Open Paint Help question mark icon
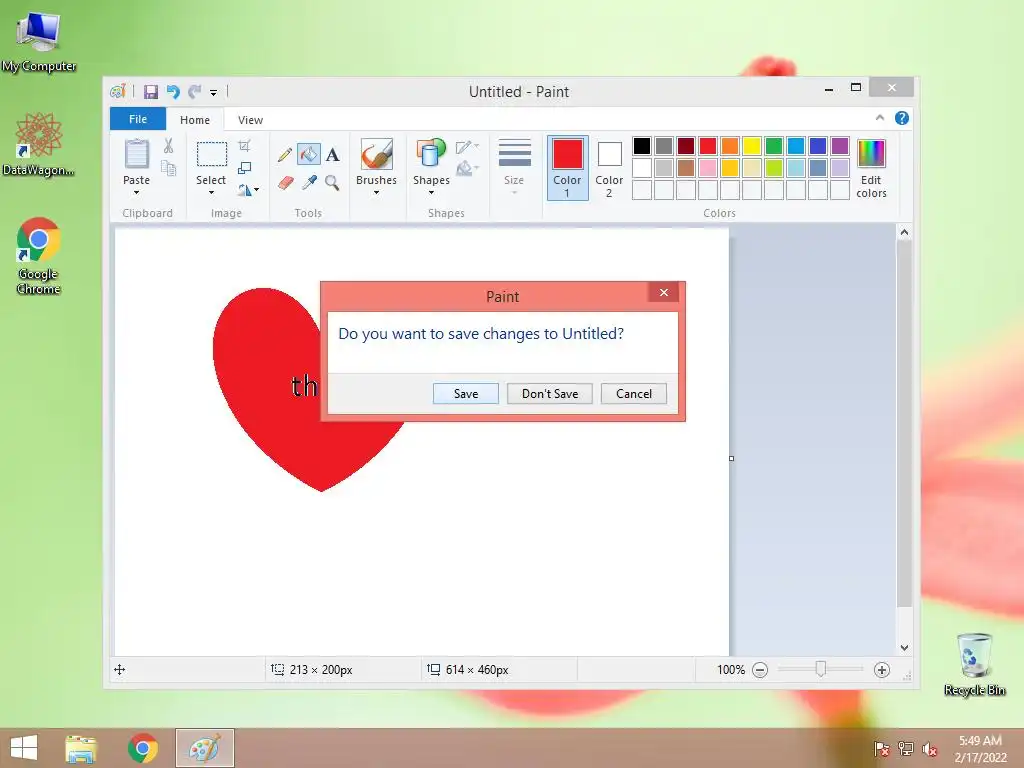Screen dimensions: 1024x768 (902, 118)
